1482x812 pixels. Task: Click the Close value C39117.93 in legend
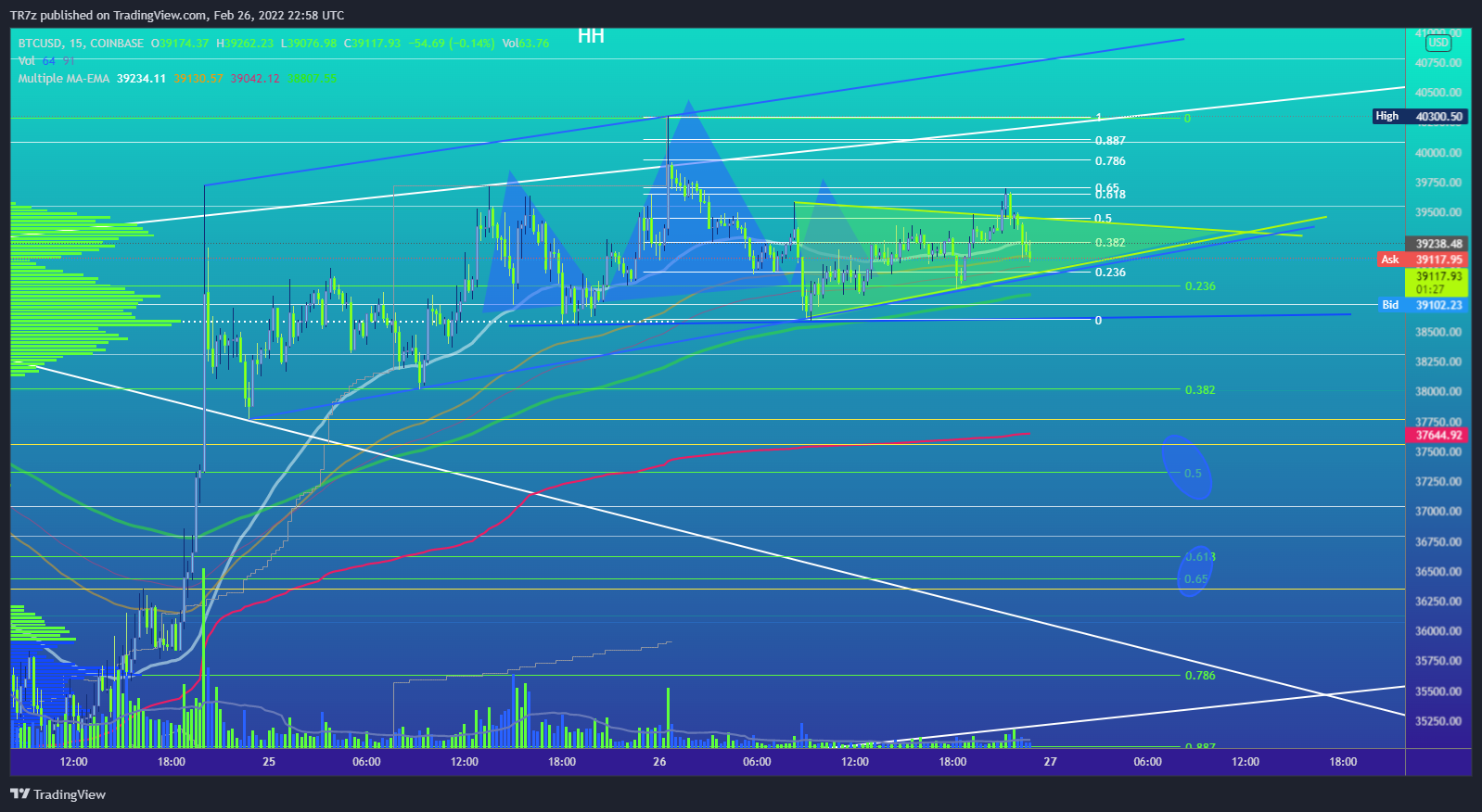(372, 44)
